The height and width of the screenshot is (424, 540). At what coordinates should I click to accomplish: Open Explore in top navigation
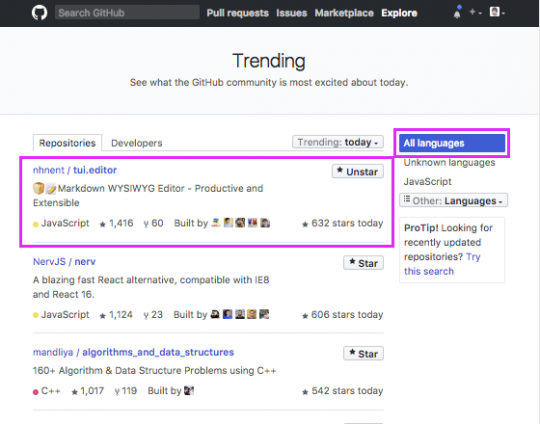click(399, 13)
